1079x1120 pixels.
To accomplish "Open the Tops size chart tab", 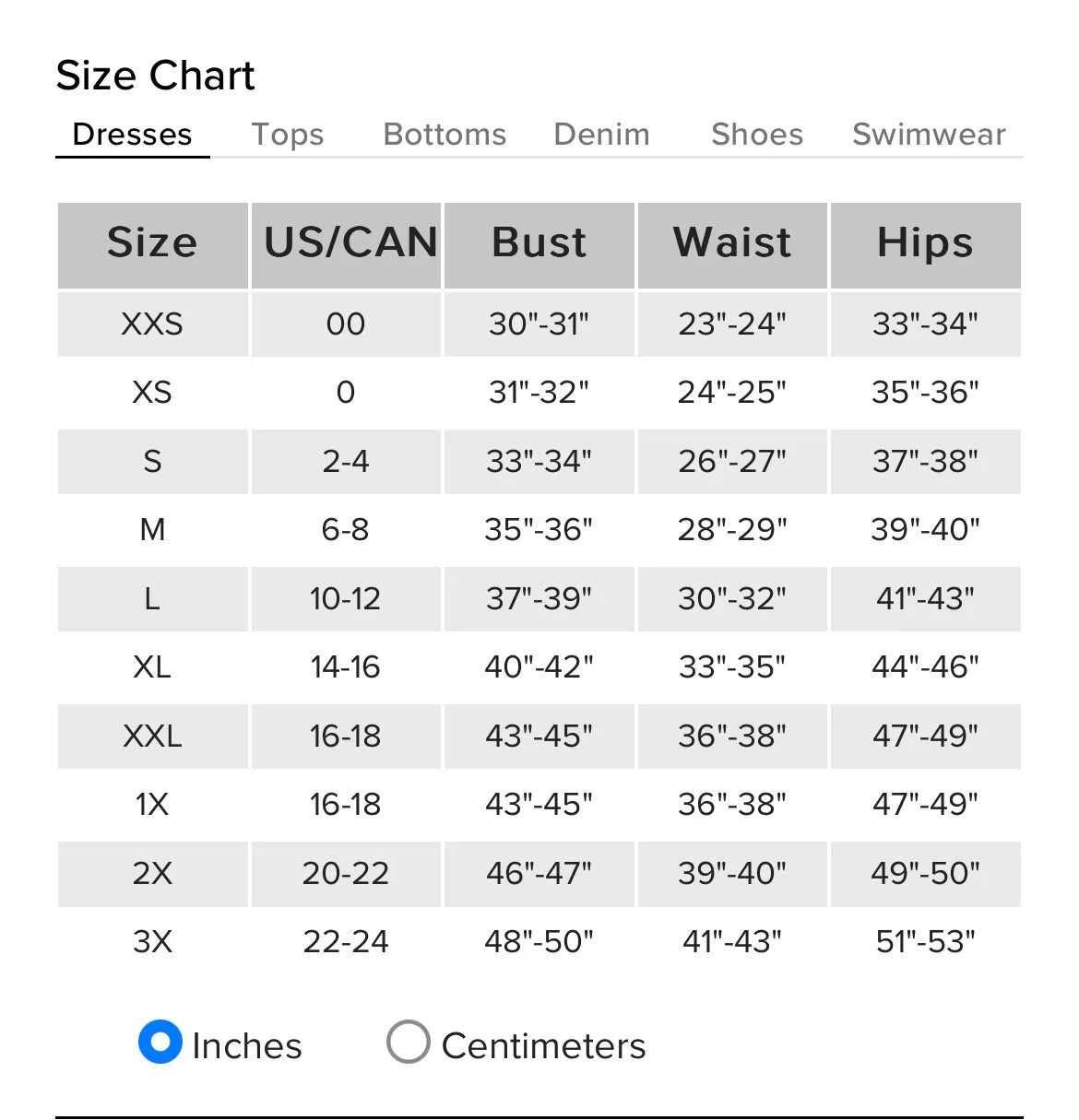I will coord(288,135).
